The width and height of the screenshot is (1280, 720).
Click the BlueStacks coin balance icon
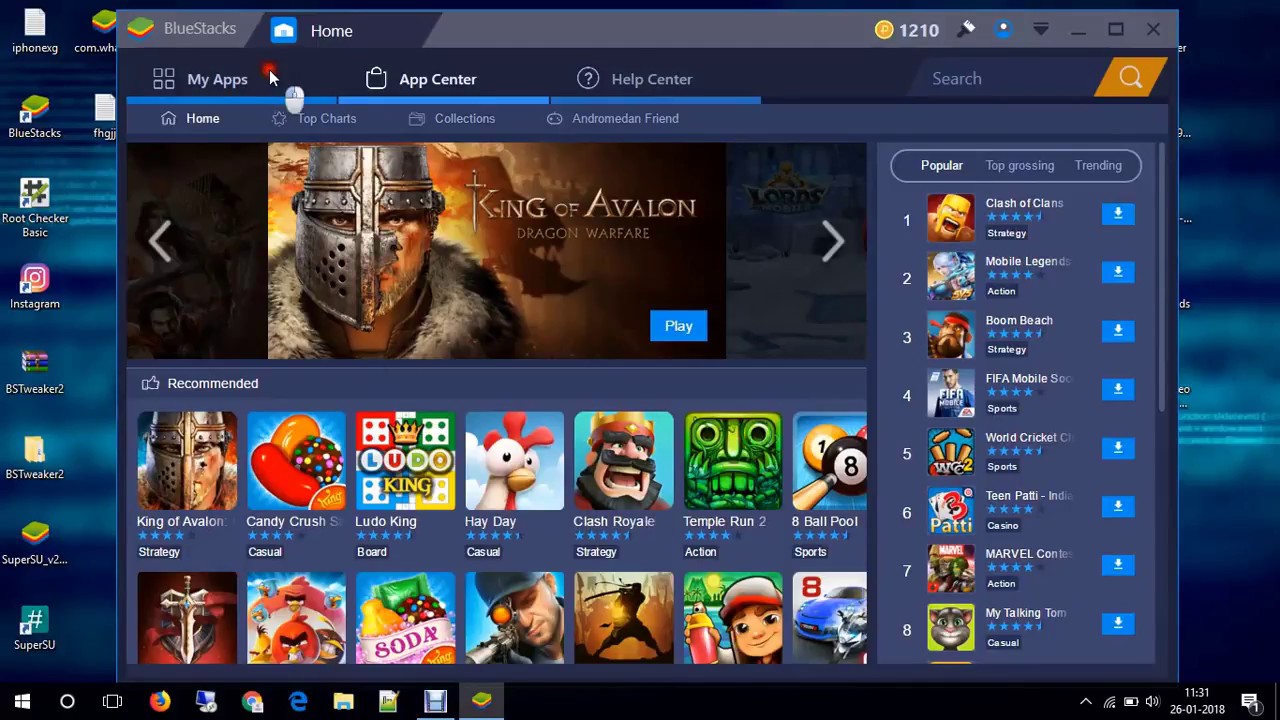pyautogui.click(x=884, y=30)
